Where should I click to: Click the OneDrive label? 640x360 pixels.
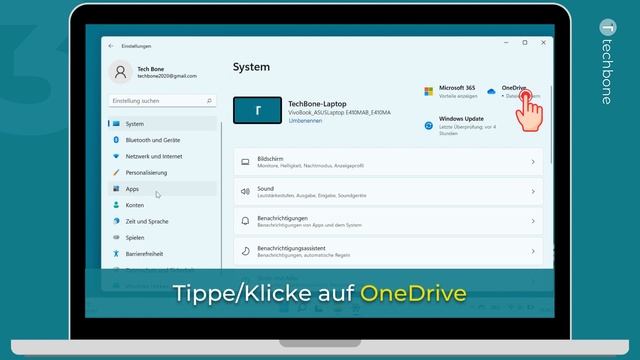tap(514, 88)
